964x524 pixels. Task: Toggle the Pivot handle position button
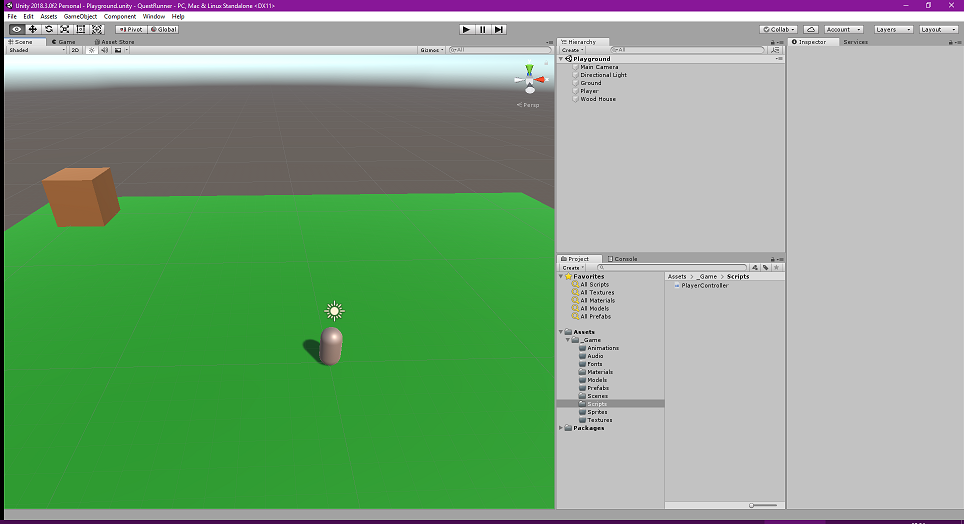point(130,29)
